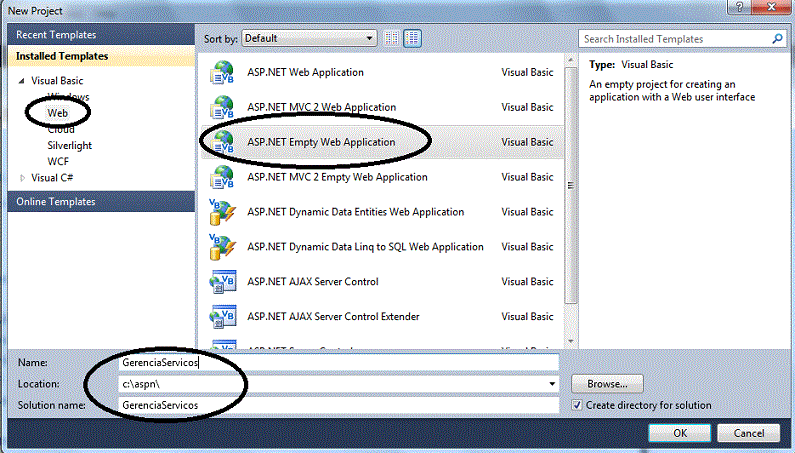The width and height of the screenshot is (795, 453).
Task: Select the Silverlight category
Action: pos(69,146)
